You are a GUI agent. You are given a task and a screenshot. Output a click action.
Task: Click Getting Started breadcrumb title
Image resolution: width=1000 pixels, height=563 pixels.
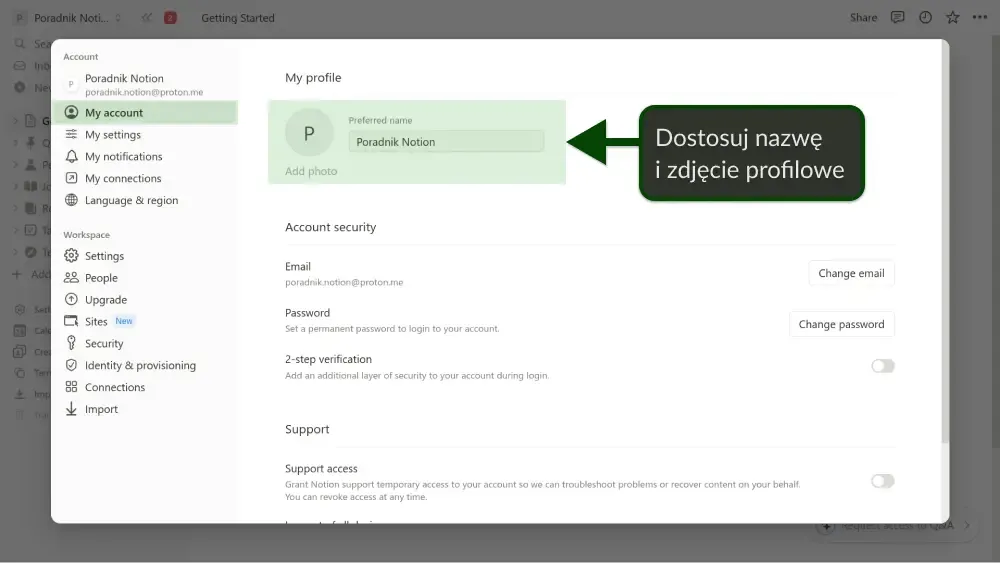[238, 18]
